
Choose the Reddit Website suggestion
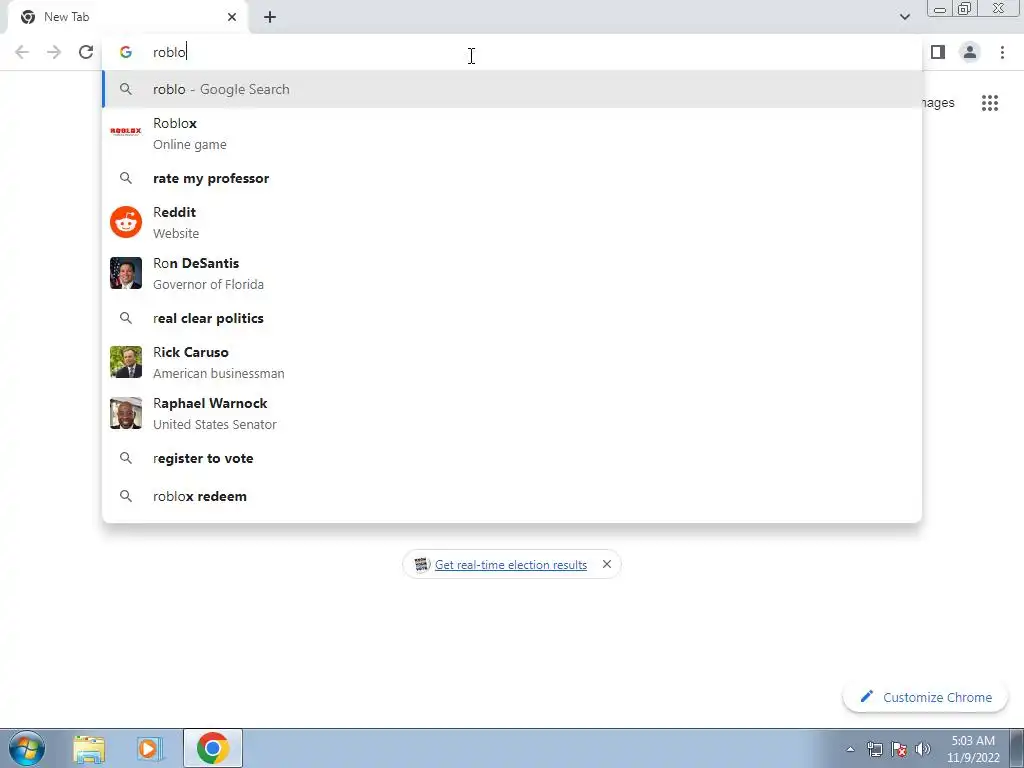point(512,223)
